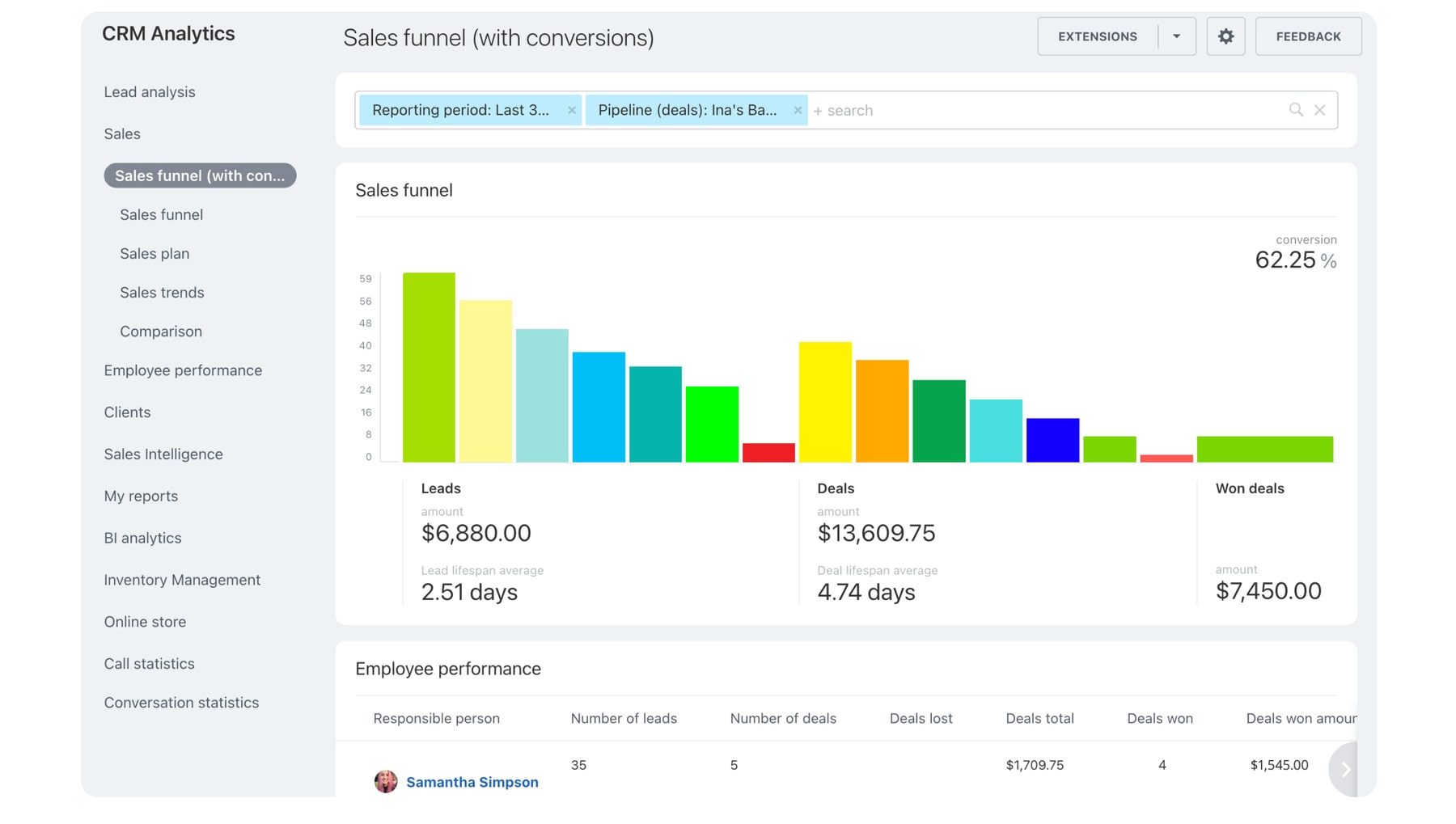Open the settings gear icon
Image resolution: width=1456 pixels, height=824 pixels.
pyautogui.click(x=1225, y=36)
